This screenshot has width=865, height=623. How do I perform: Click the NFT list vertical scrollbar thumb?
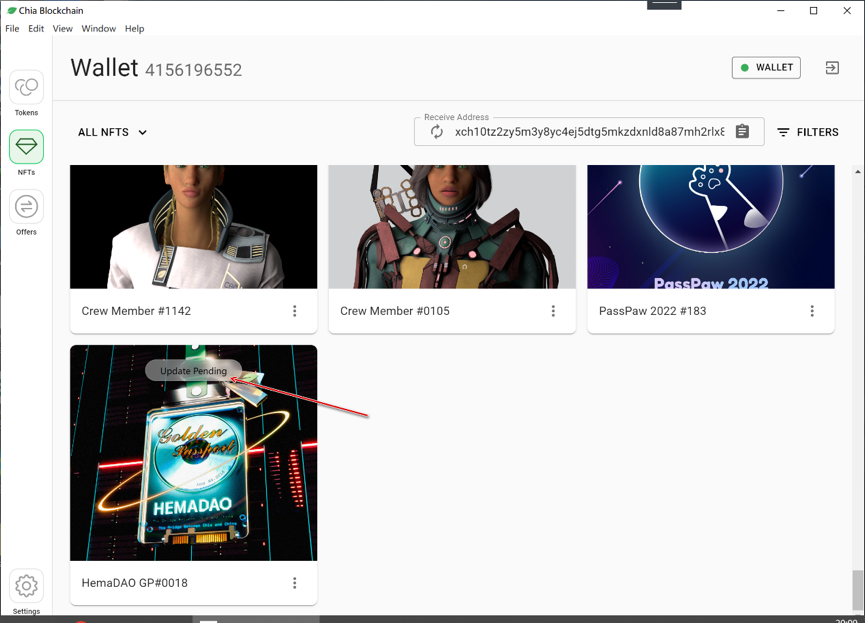pyautogui.click(x=857, y=590)
